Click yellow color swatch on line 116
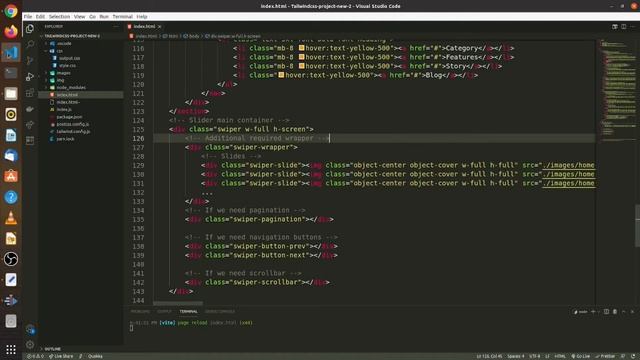 pos(302,48)
